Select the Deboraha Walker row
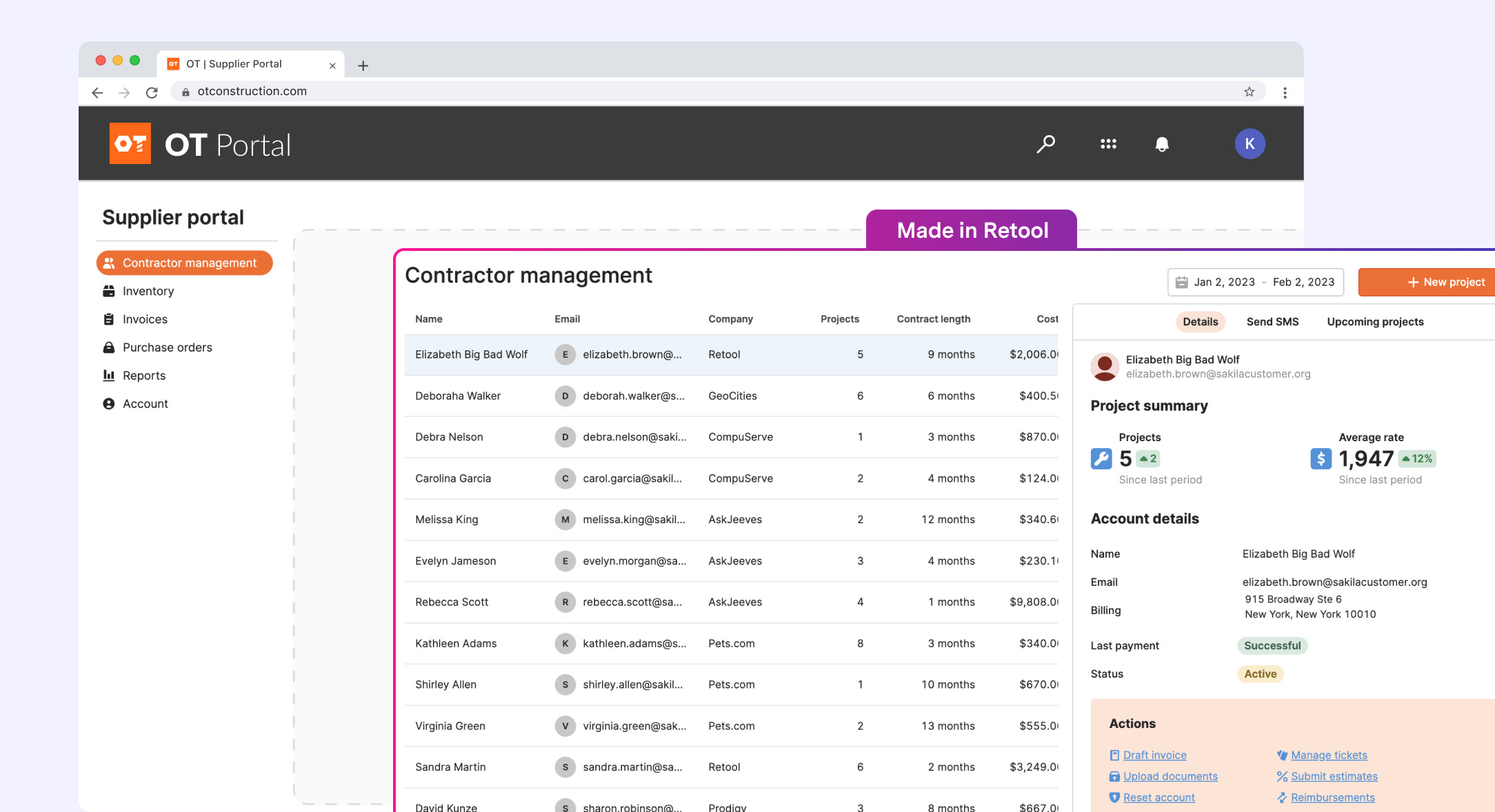 [x=731, y=396]
